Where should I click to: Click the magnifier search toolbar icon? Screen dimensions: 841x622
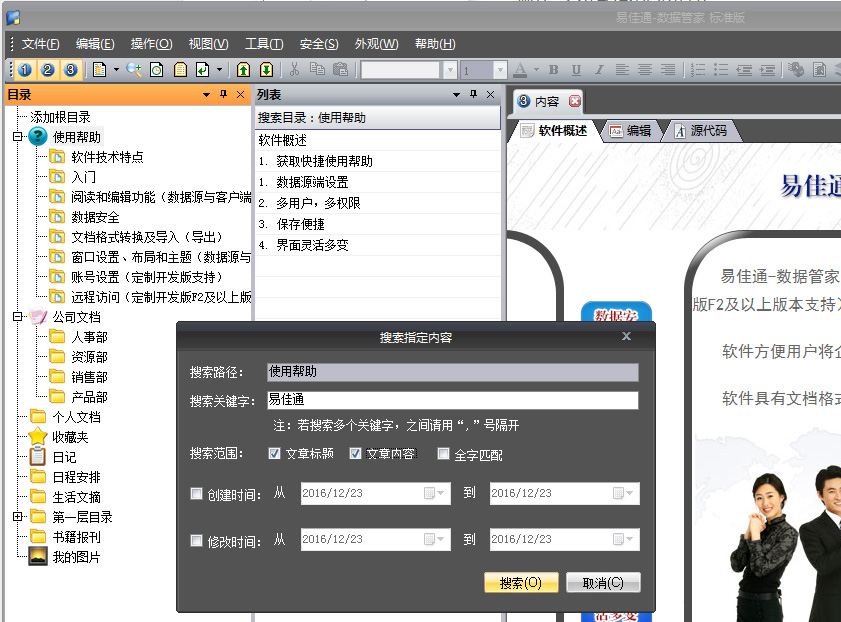pyautogui.click(x=134, y=70)
